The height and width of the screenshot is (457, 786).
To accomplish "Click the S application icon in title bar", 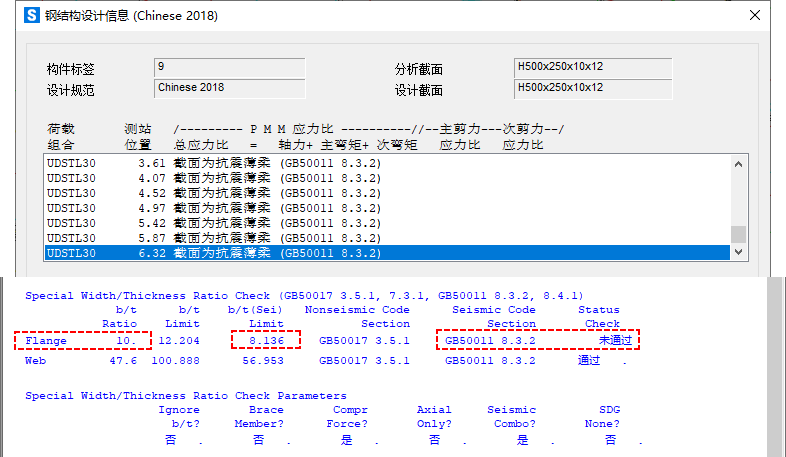I will [32, 16].
